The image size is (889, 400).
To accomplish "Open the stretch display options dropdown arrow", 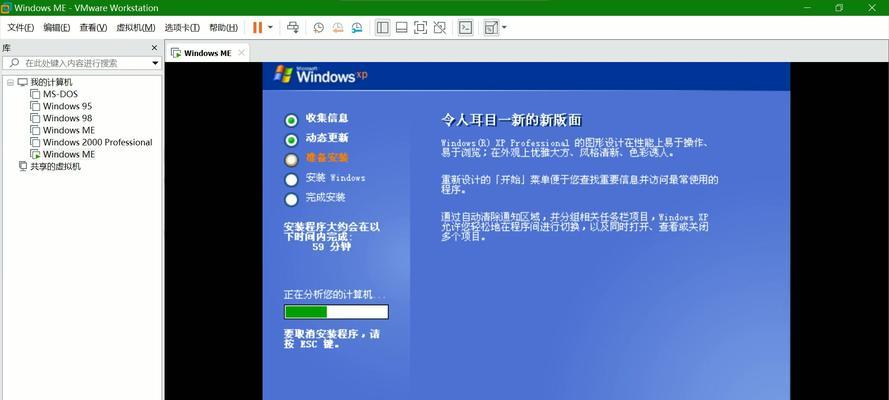I will pyautogui.click(x=503, y=27).
